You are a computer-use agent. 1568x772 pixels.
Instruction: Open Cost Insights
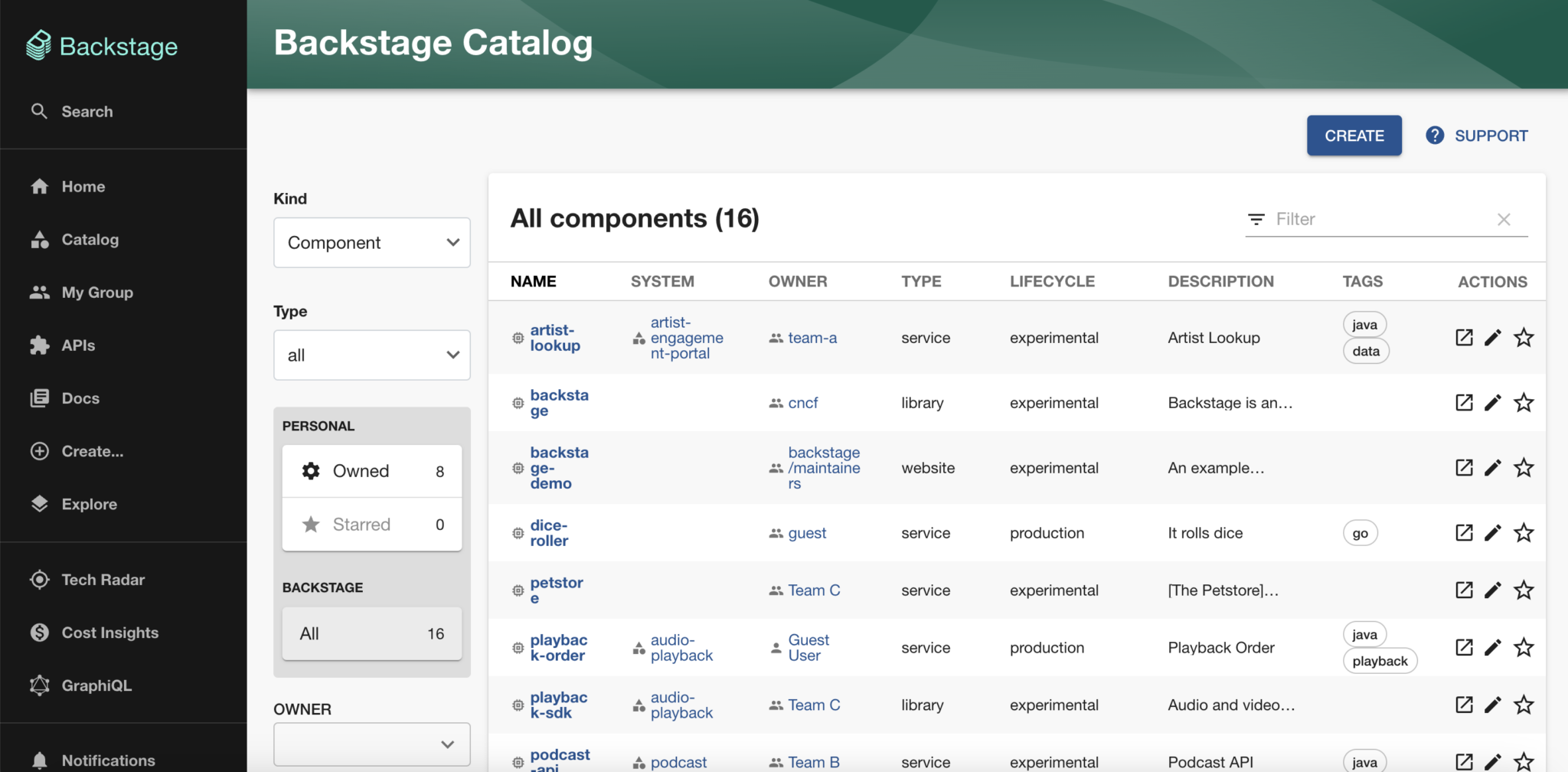(x=94, y=633)
